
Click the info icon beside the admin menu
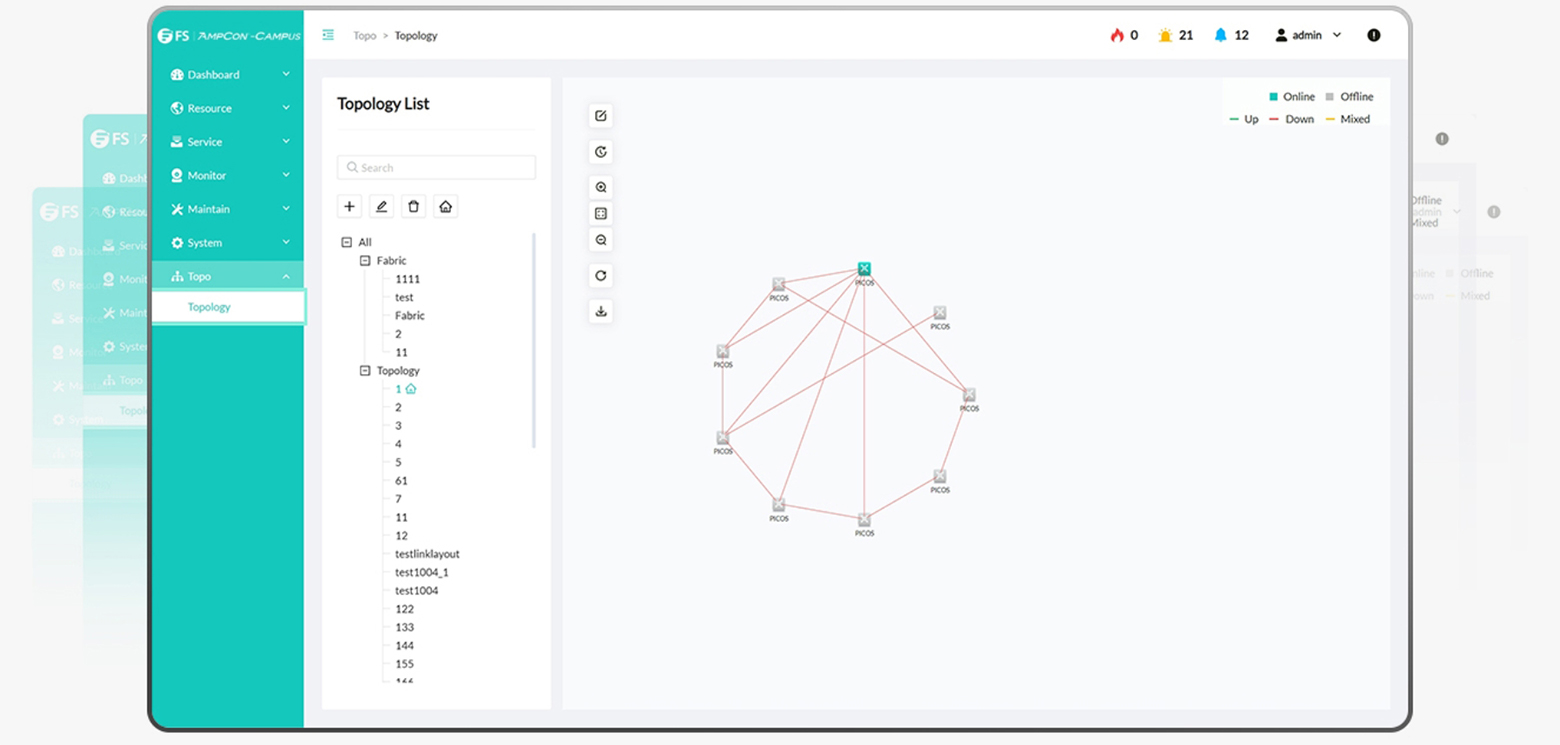click(1374, 35)
